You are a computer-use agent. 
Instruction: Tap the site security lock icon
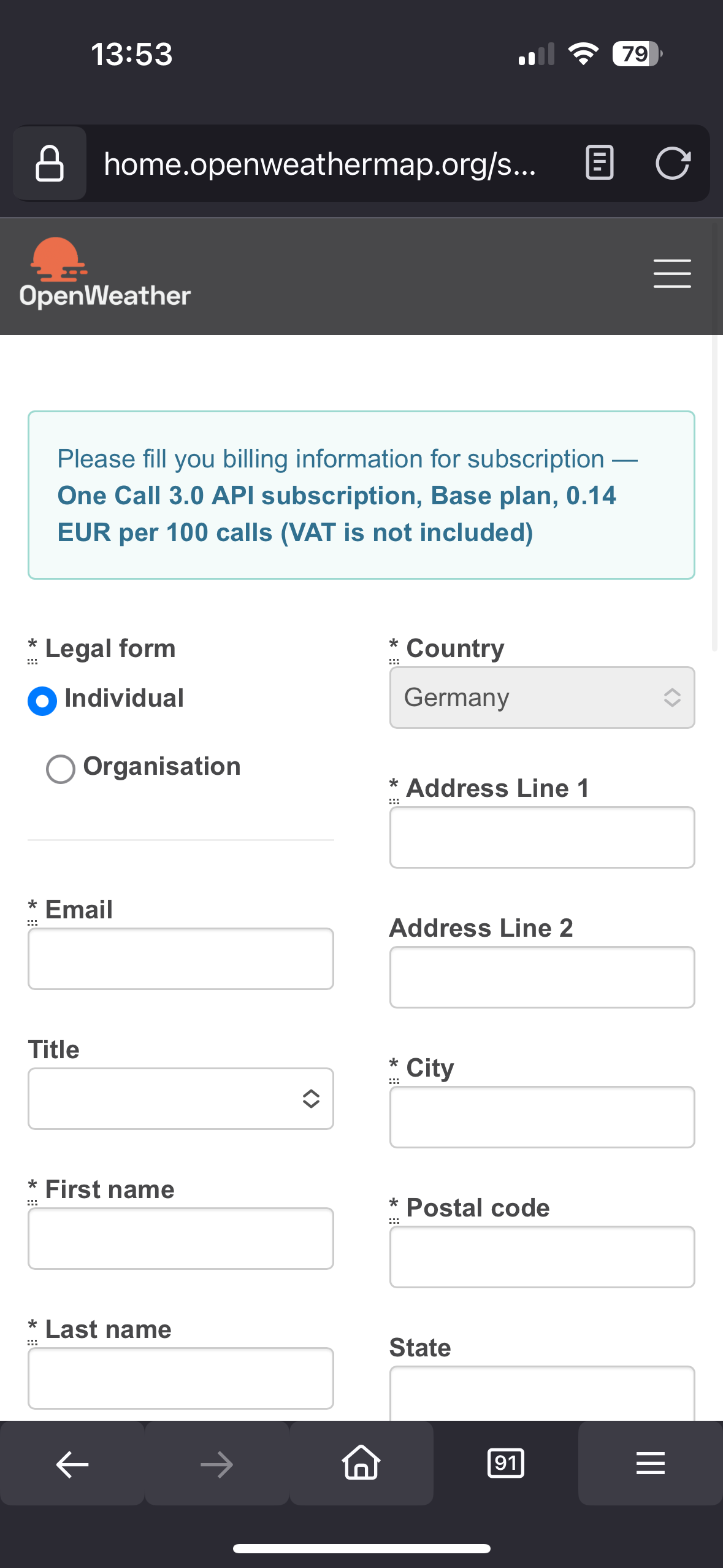pos(50,164)
